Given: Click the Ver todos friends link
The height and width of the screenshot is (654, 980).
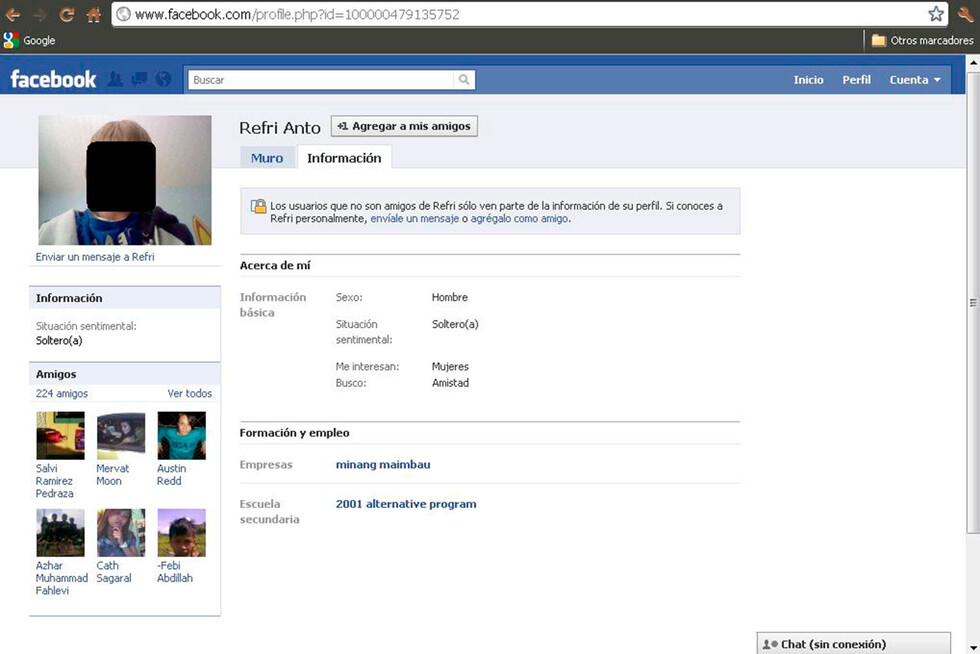Looking at the screenshot, I should (x=189, y=394).
